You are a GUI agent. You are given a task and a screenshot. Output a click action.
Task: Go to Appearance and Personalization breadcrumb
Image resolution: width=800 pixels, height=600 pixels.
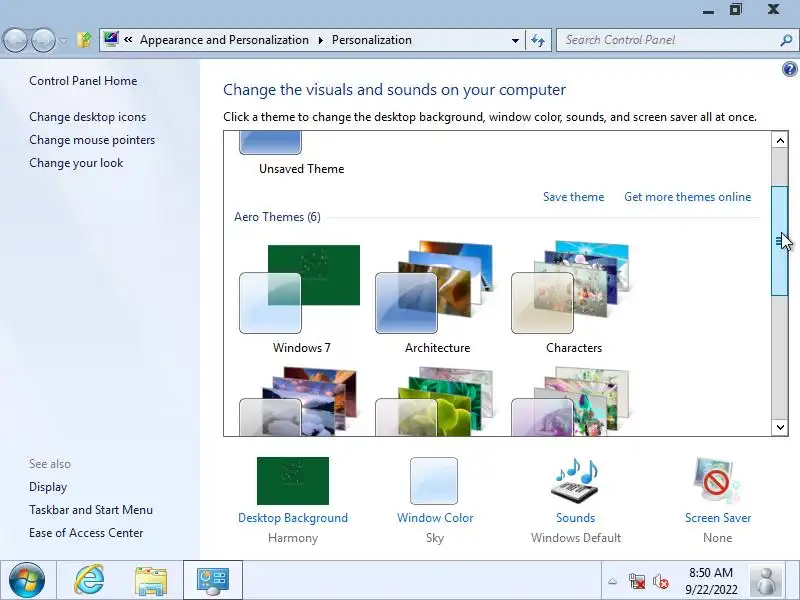pos(224,40)
